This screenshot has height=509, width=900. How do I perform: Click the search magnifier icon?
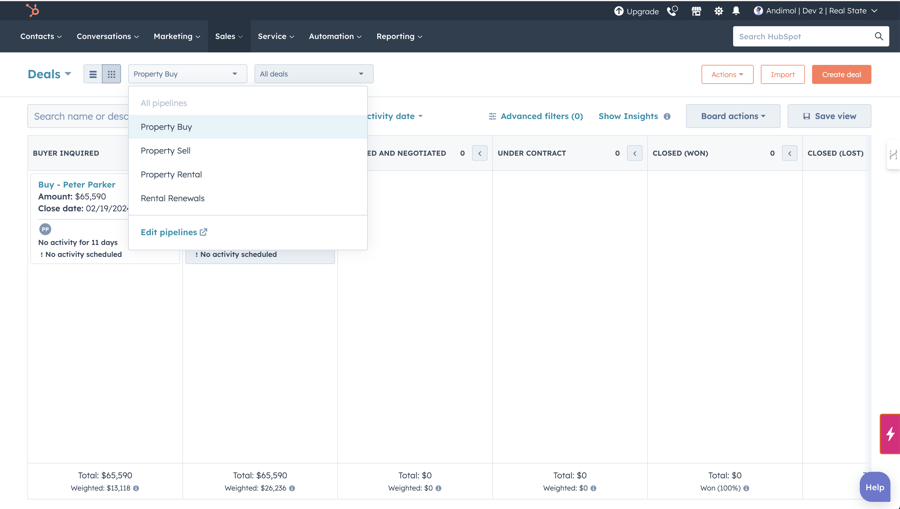[x=879, y=36]
